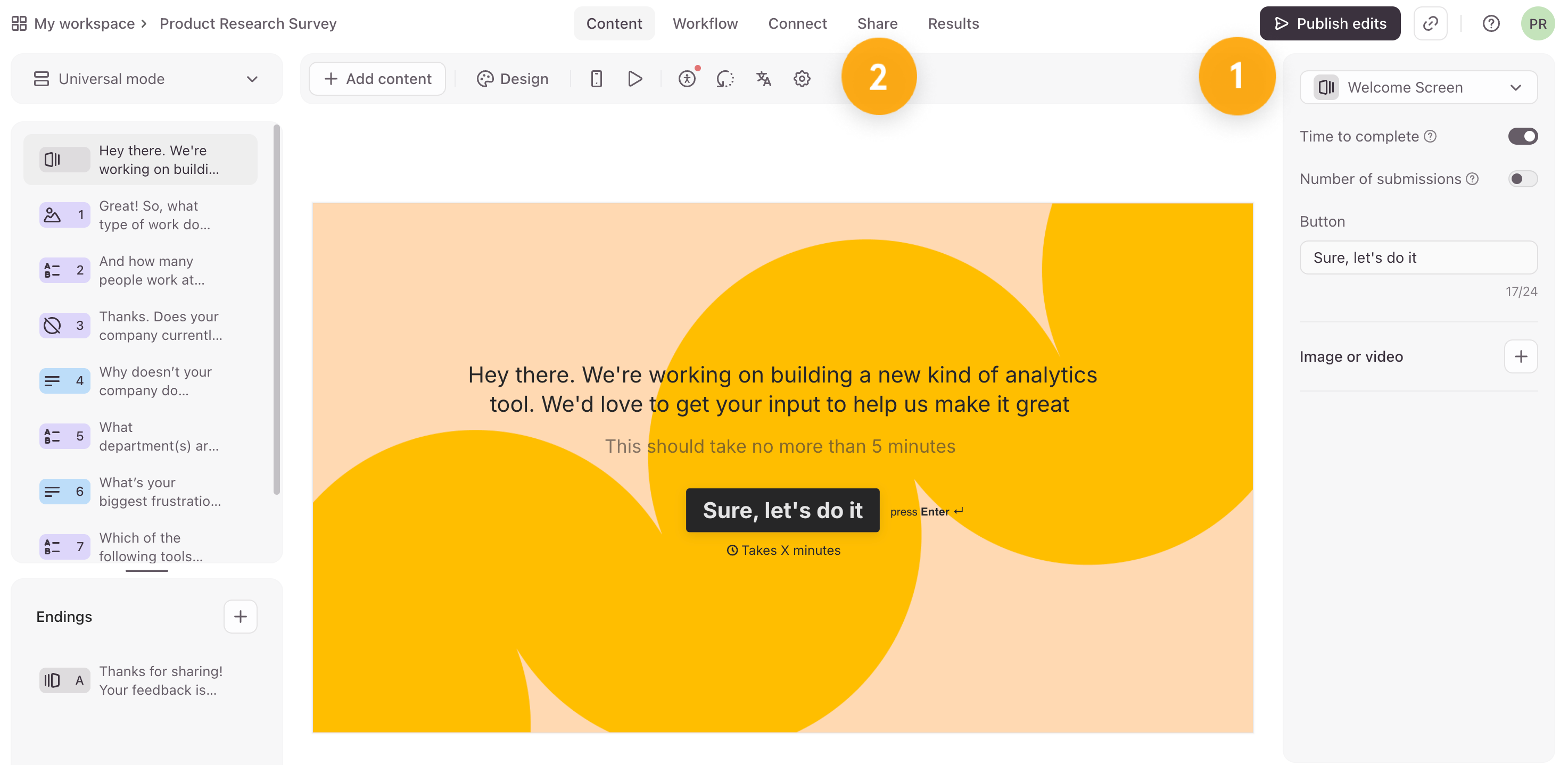Click the add Endings plus icon
The height and width of the screenshot is (765, 1568).
point(241,617)
